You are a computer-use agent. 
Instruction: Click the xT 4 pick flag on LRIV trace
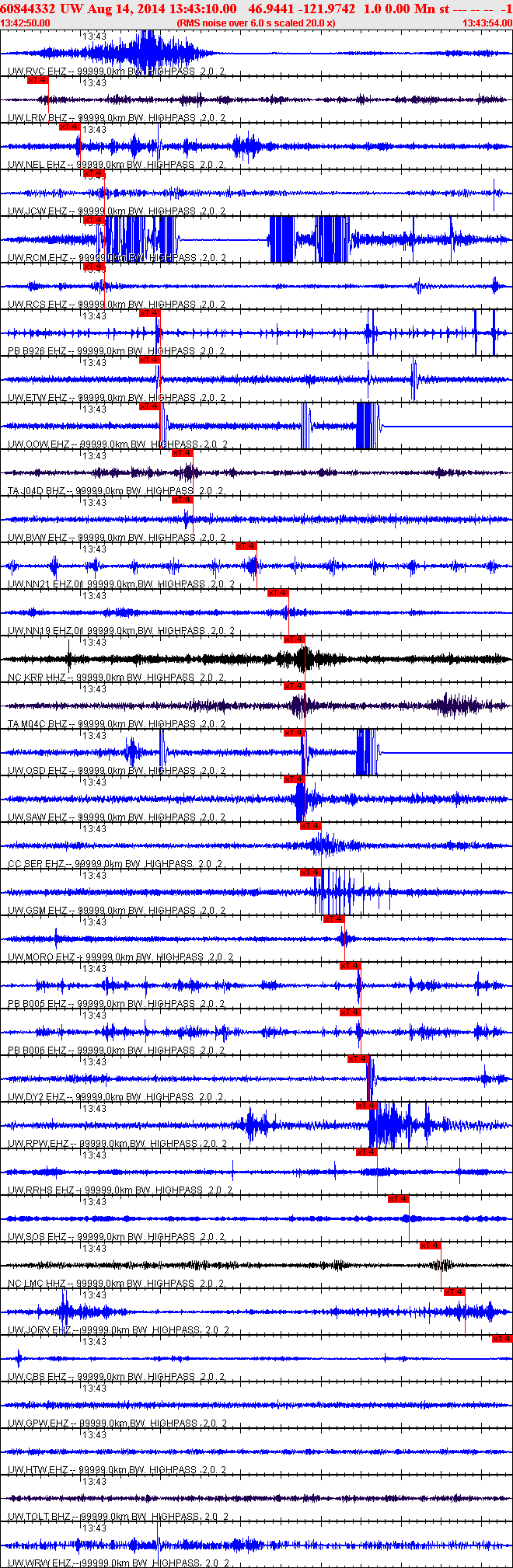[x=37, y=80]
